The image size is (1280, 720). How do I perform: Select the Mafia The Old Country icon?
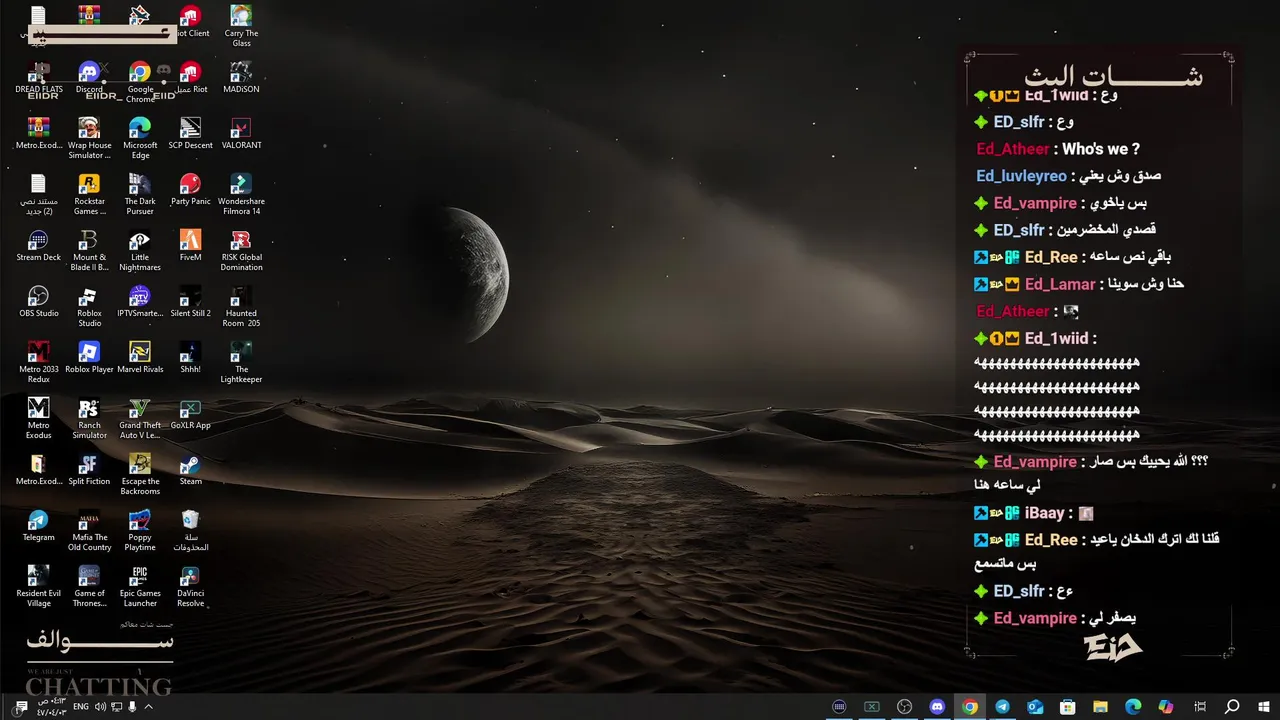click(x=89, y=530)
